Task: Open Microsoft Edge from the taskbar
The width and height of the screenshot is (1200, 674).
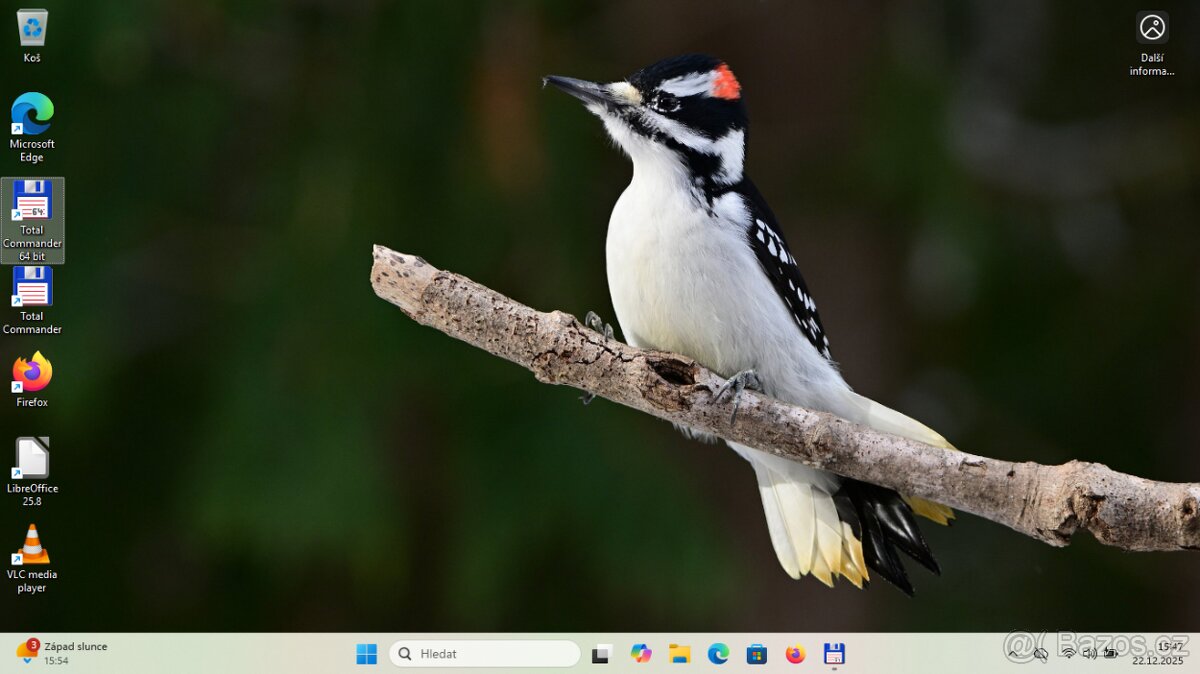Action: click(x=719, y=653)
